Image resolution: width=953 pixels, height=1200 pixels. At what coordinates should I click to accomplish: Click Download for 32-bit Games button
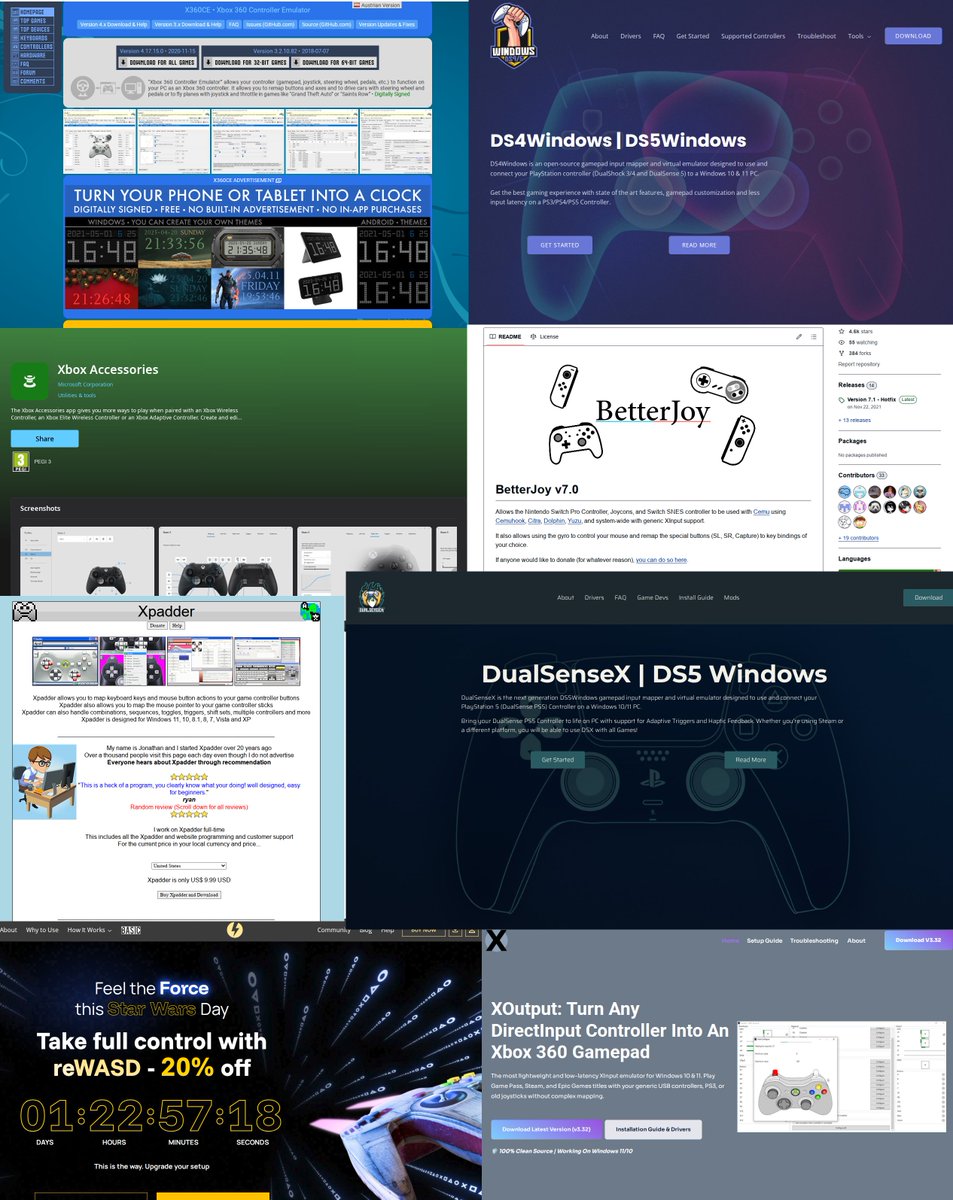click(x=246, y=61)
